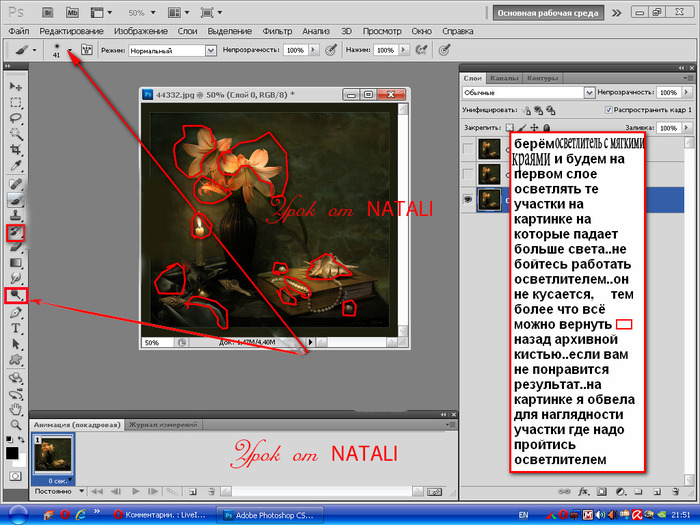This screenshot has width=700, height=525.
Task: Click the 'Основная рабочая среда' workspace button
Action: (x=548, y=13)
